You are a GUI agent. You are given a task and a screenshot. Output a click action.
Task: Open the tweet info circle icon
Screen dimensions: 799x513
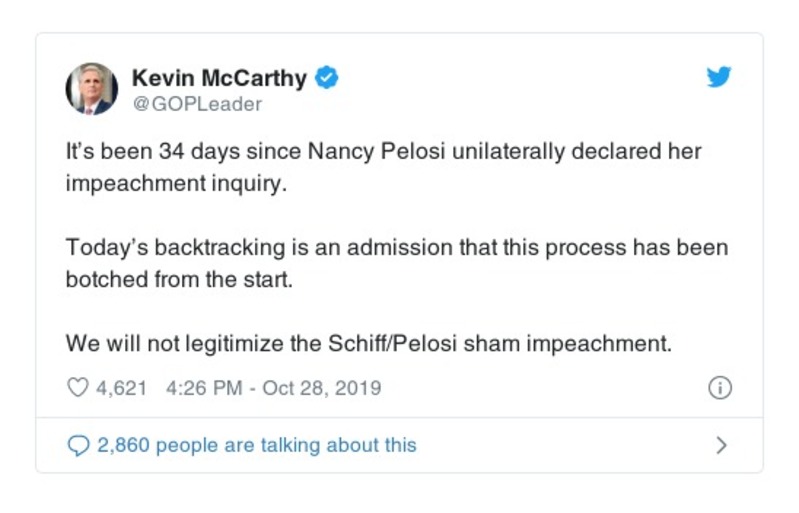tap(719, 388)
